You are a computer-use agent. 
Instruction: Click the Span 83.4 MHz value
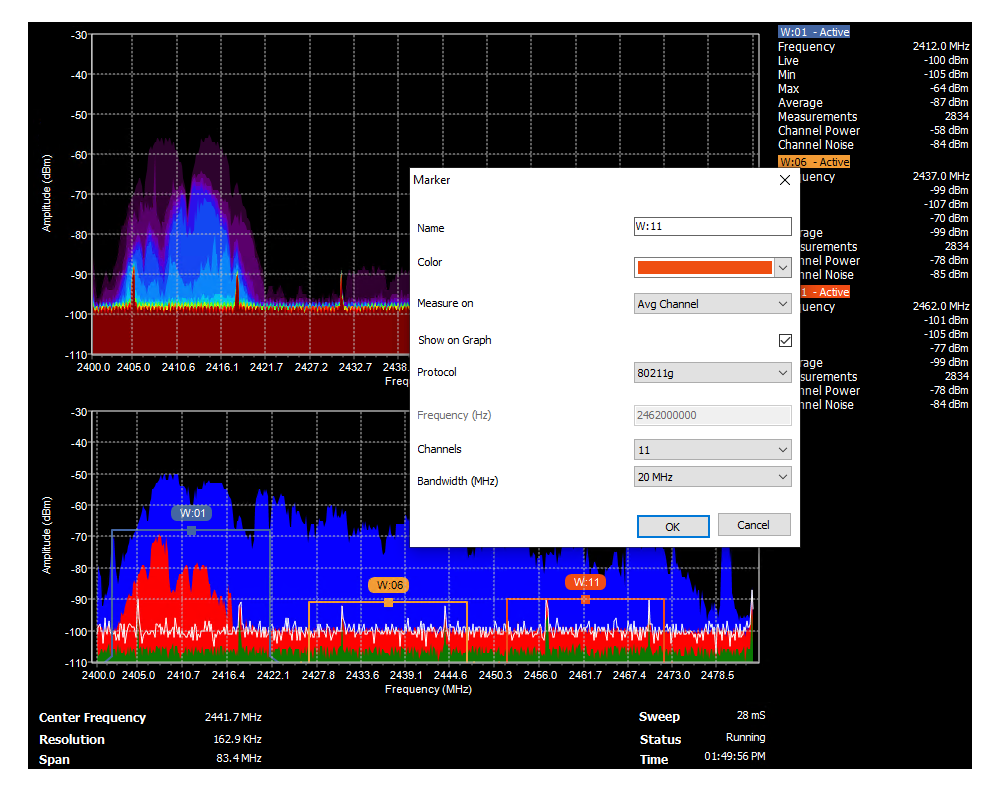tap(239, 758)
